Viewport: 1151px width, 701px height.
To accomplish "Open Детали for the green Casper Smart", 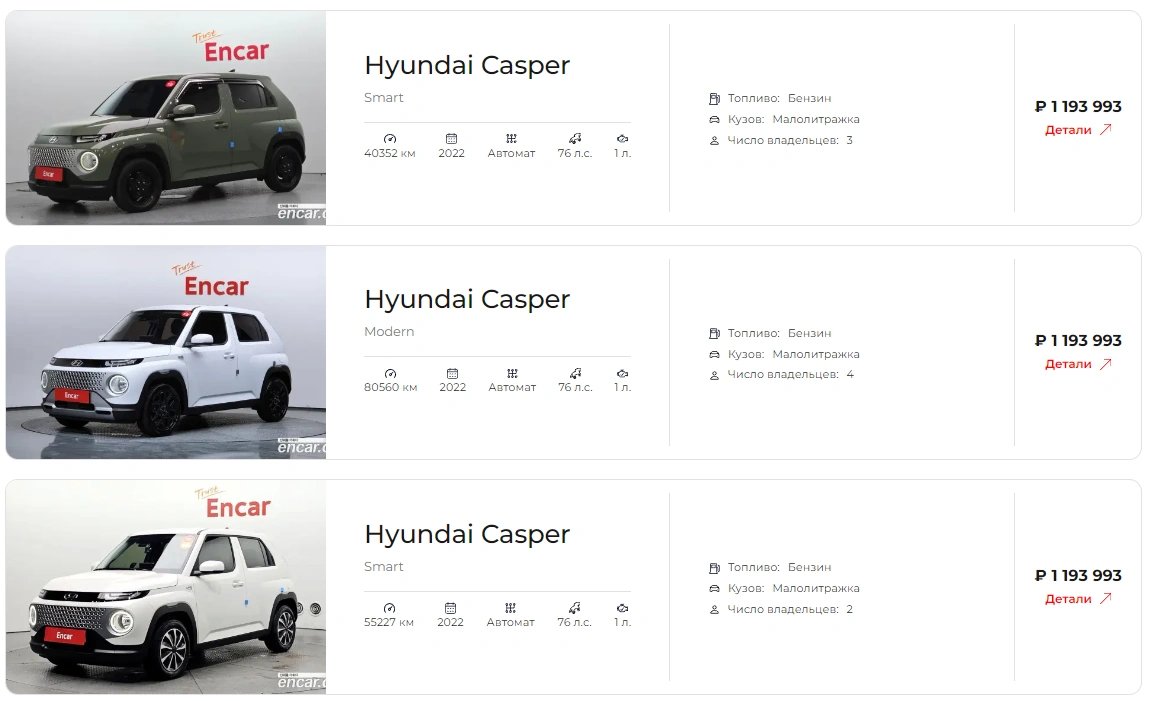I will pos(1078,130).
